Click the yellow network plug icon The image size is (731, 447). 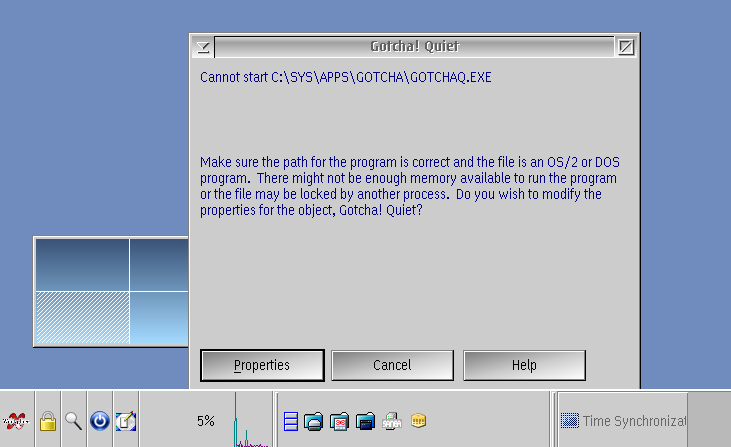(418, 420)
